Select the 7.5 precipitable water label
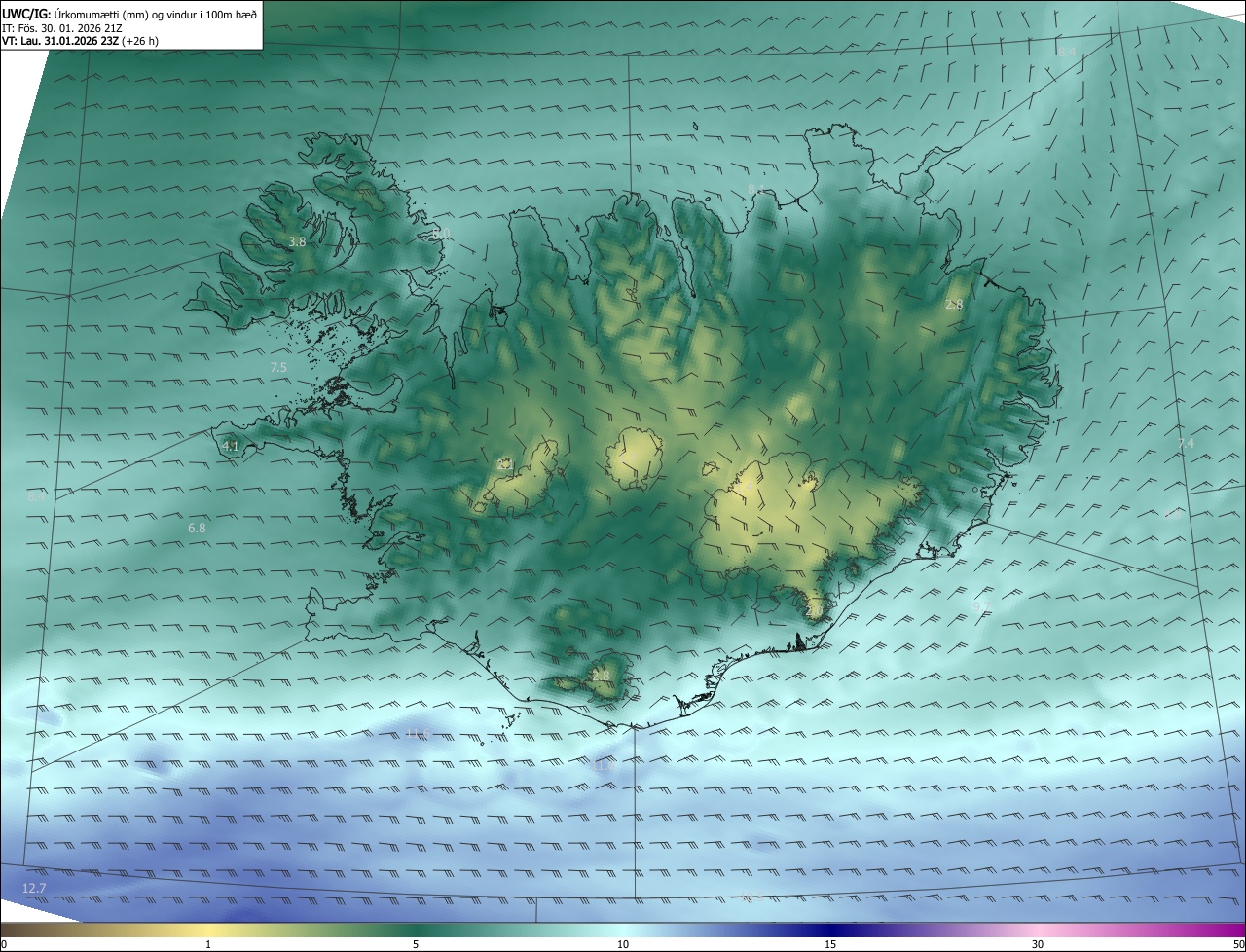Viewport: 1246px width, 952px height. pyautogui.click(x=278, y=367)
